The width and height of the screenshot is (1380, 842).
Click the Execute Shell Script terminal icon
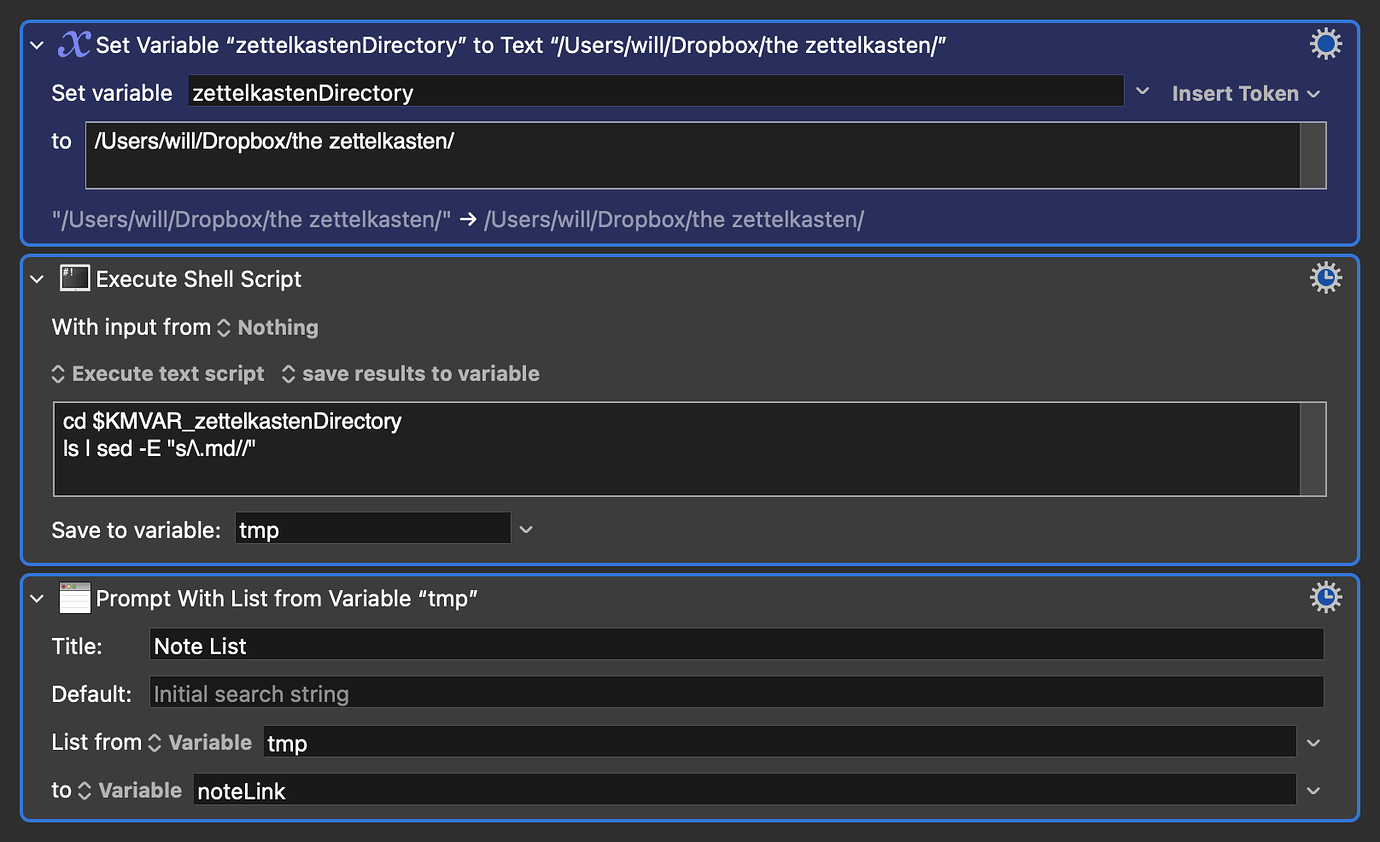[74, 279]
